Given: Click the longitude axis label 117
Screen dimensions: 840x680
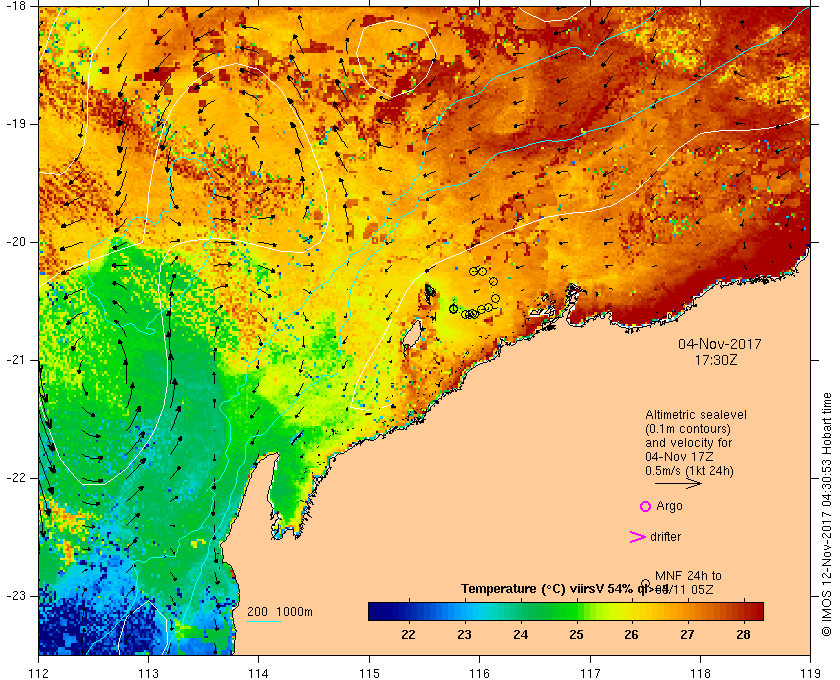Looking at the screenshot, I should [590, 672].
